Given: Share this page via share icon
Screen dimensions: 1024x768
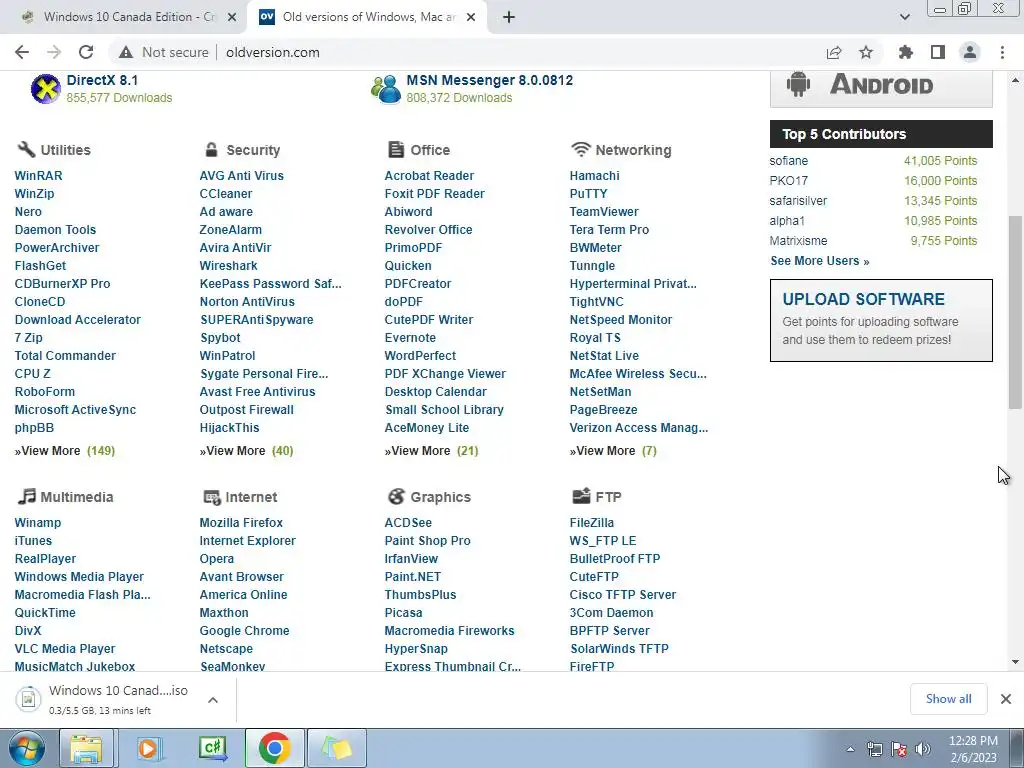Looking at the screenshot, I should (834, 52).
